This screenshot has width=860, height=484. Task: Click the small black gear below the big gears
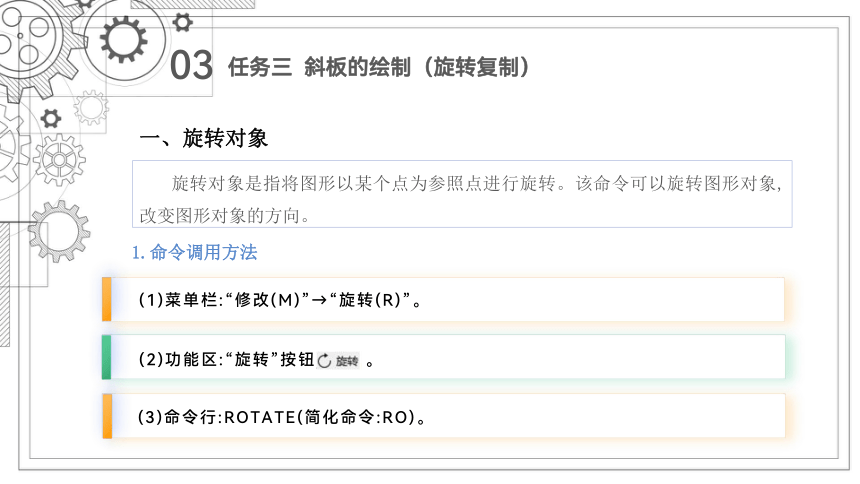(50, 118)
